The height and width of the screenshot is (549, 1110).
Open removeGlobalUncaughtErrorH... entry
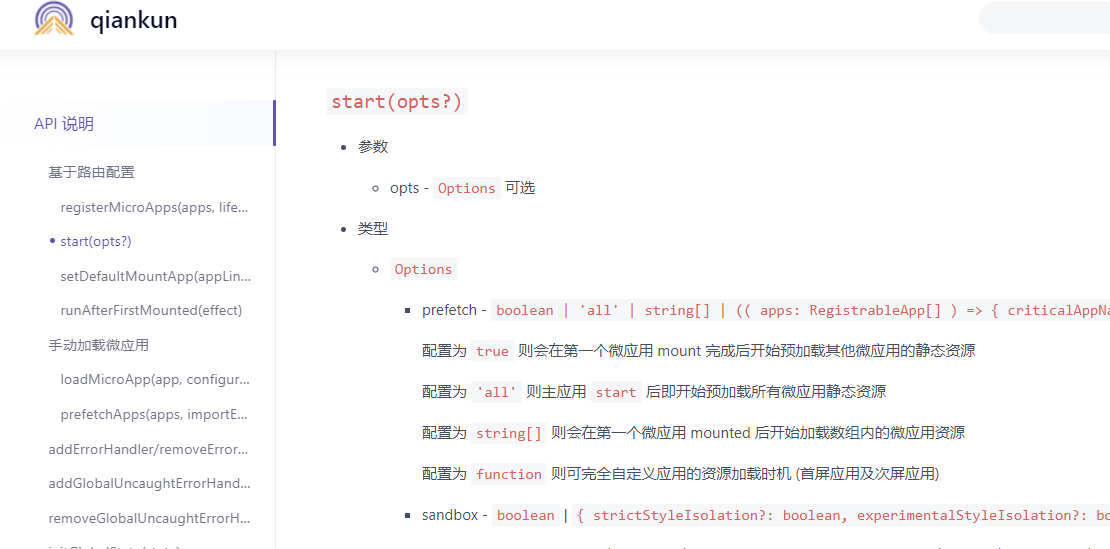(x=149, y=518)
